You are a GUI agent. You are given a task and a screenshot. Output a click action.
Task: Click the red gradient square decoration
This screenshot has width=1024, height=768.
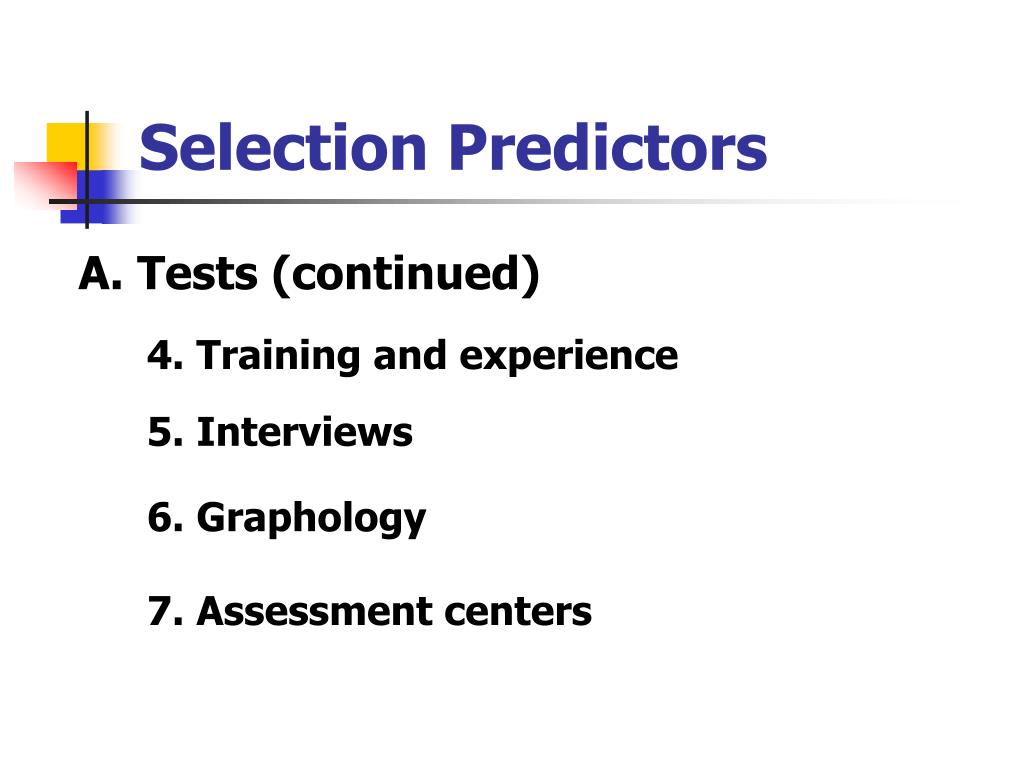click(x=44, y=184)
